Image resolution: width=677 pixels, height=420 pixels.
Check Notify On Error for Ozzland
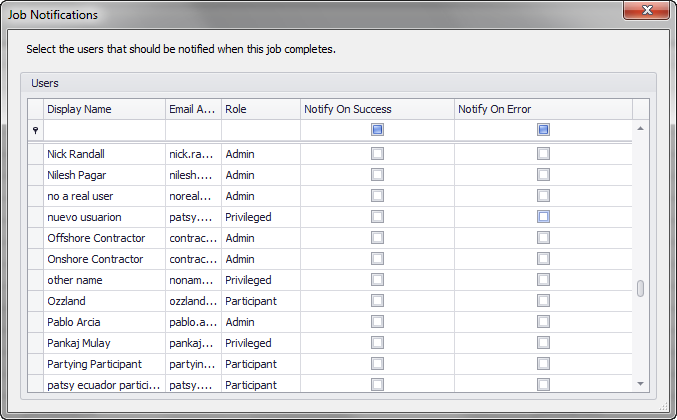coord(543,301)
